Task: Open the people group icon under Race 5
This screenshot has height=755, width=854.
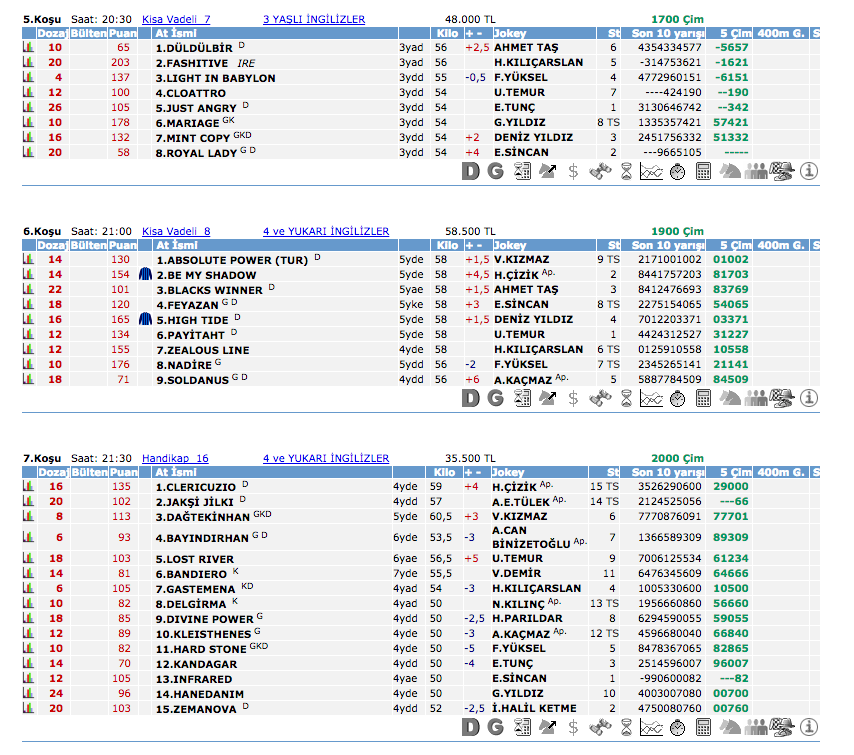Action: coord(756,171)
